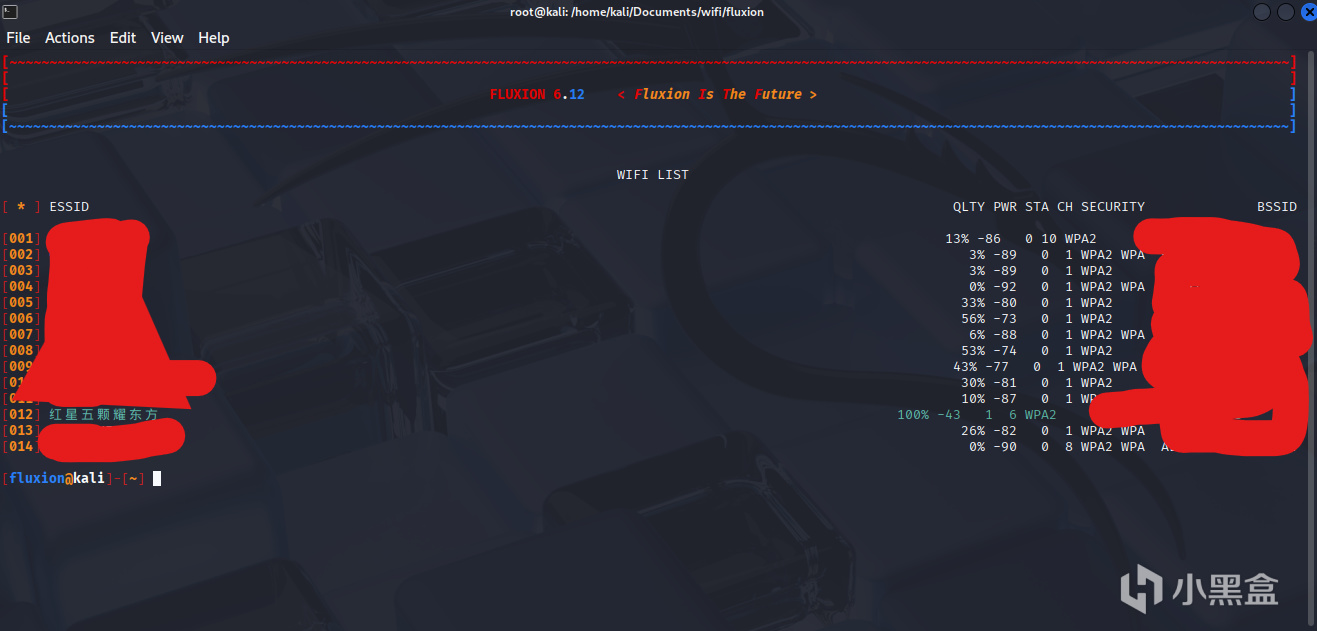Select row number [012]
Screen dimensions: 1317x631
(21, 415)
